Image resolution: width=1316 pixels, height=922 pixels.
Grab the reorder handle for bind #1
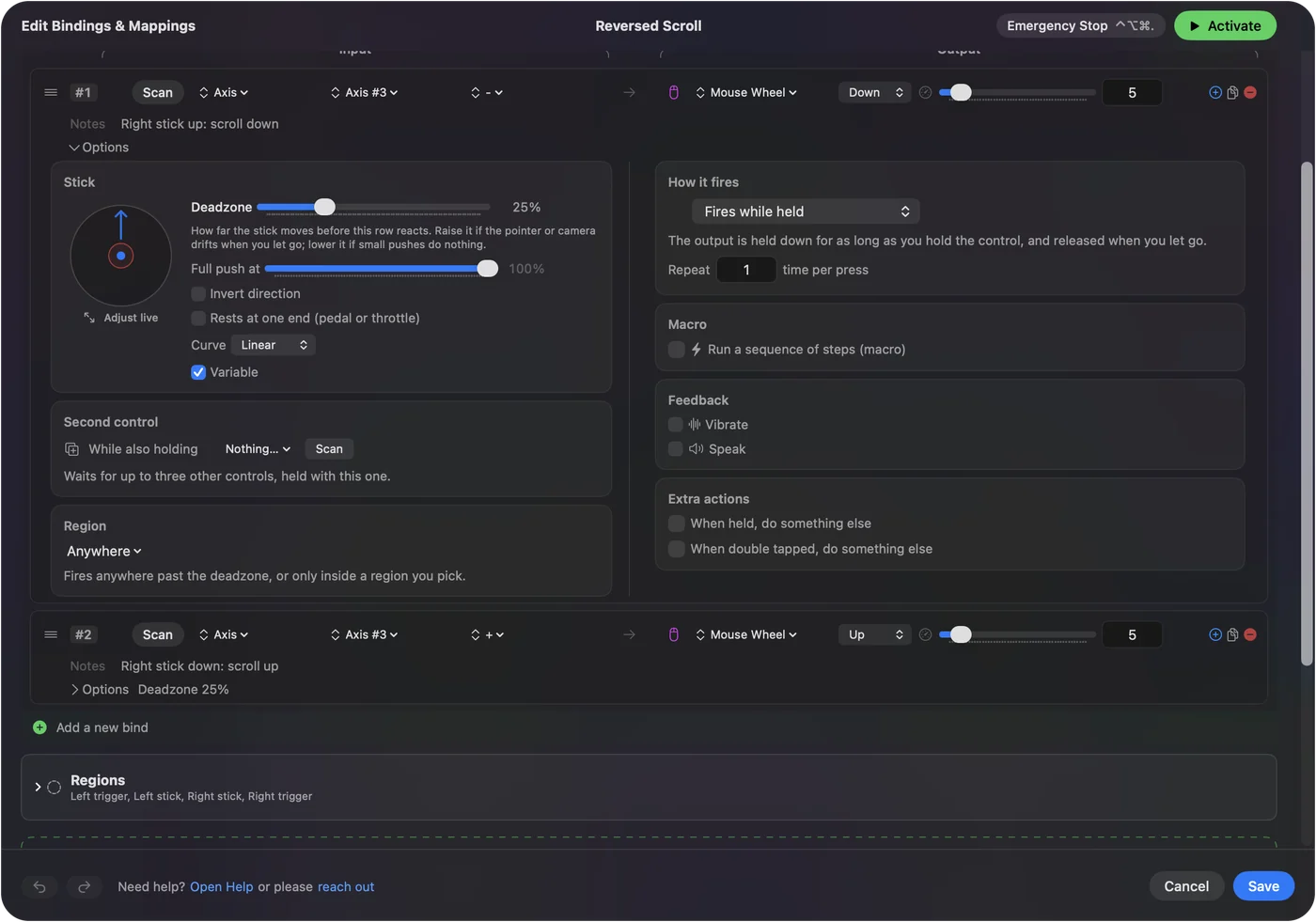point(51,92)
